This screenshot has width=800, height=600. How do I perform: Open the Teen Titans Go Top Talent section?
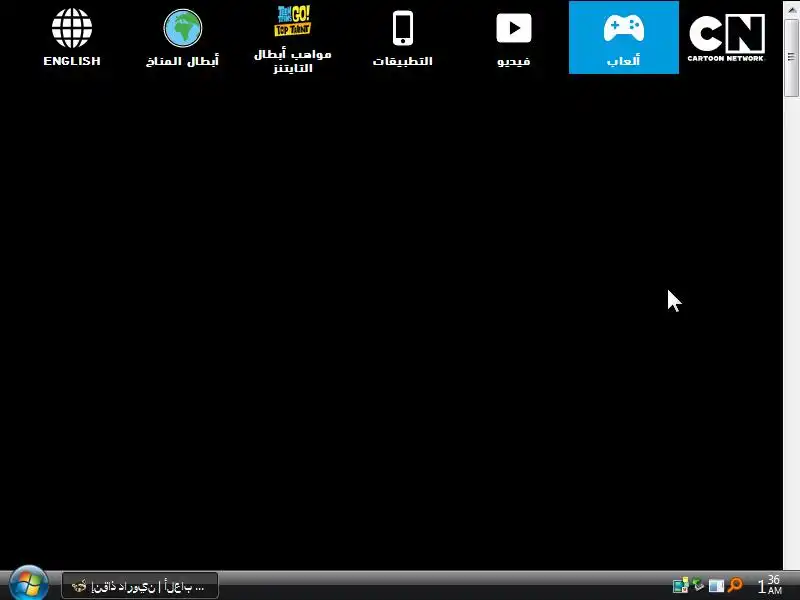coord(292,40)
